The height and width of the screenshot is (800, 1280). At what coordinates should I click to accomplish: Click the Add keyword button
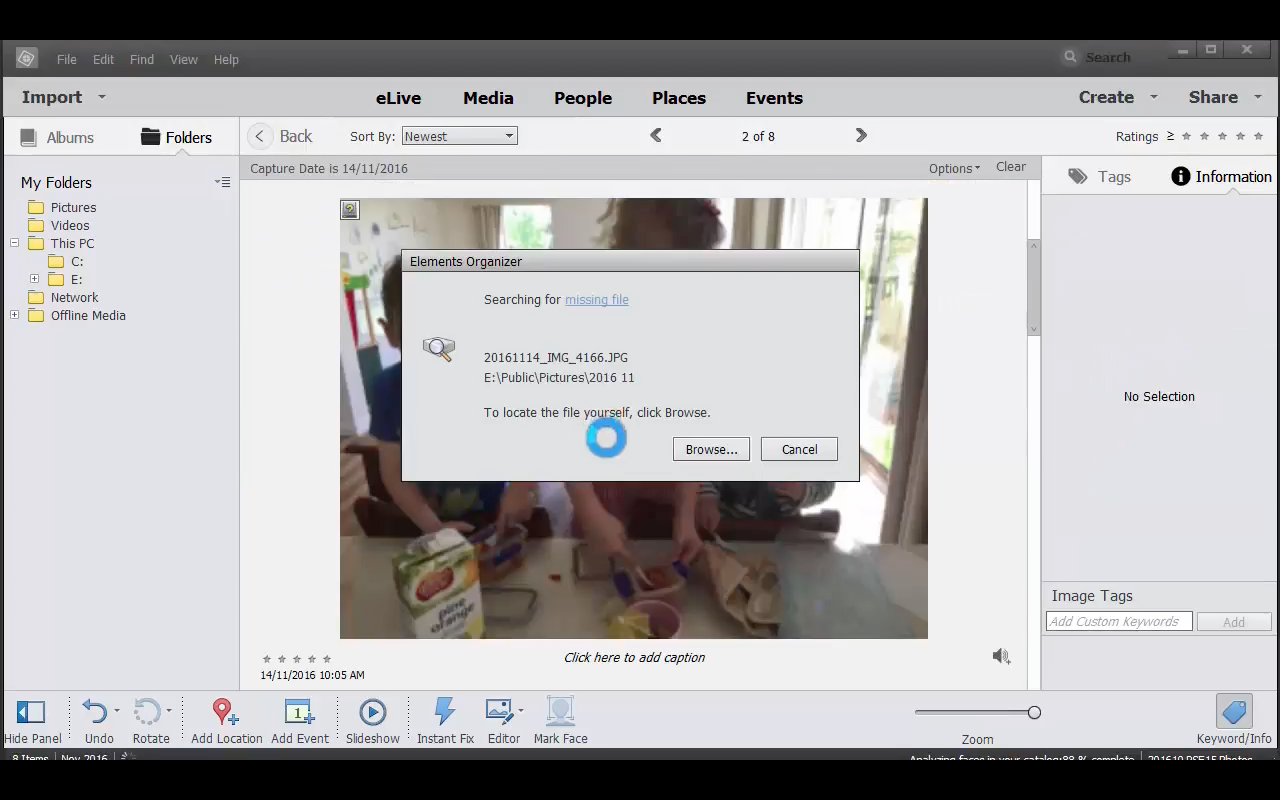1234,622
